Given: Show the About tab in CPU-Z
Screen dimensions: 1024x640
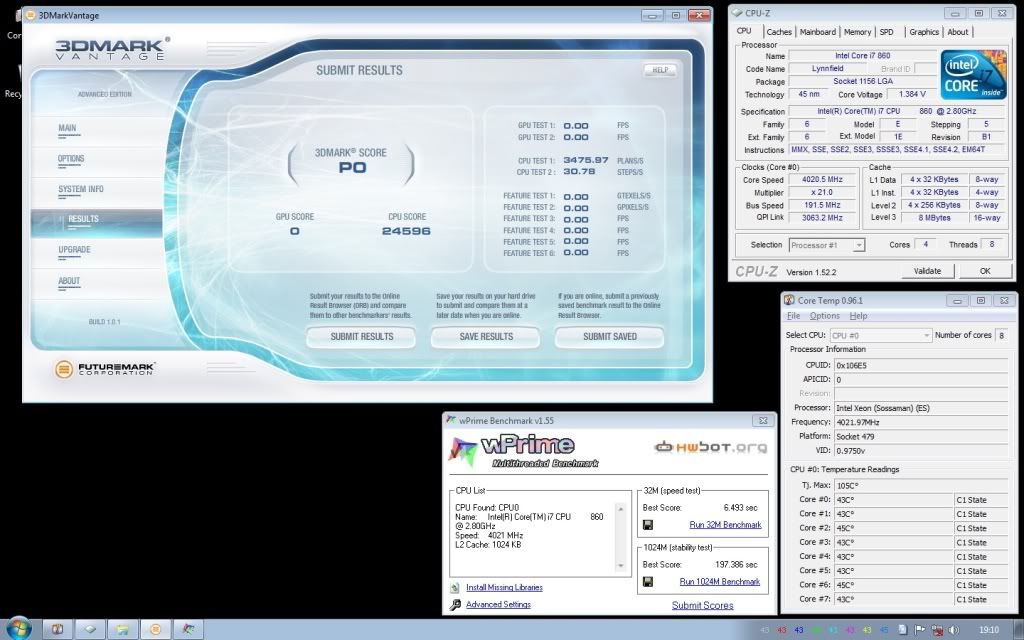Looking at the screenshot, I should tap(957, 32).
